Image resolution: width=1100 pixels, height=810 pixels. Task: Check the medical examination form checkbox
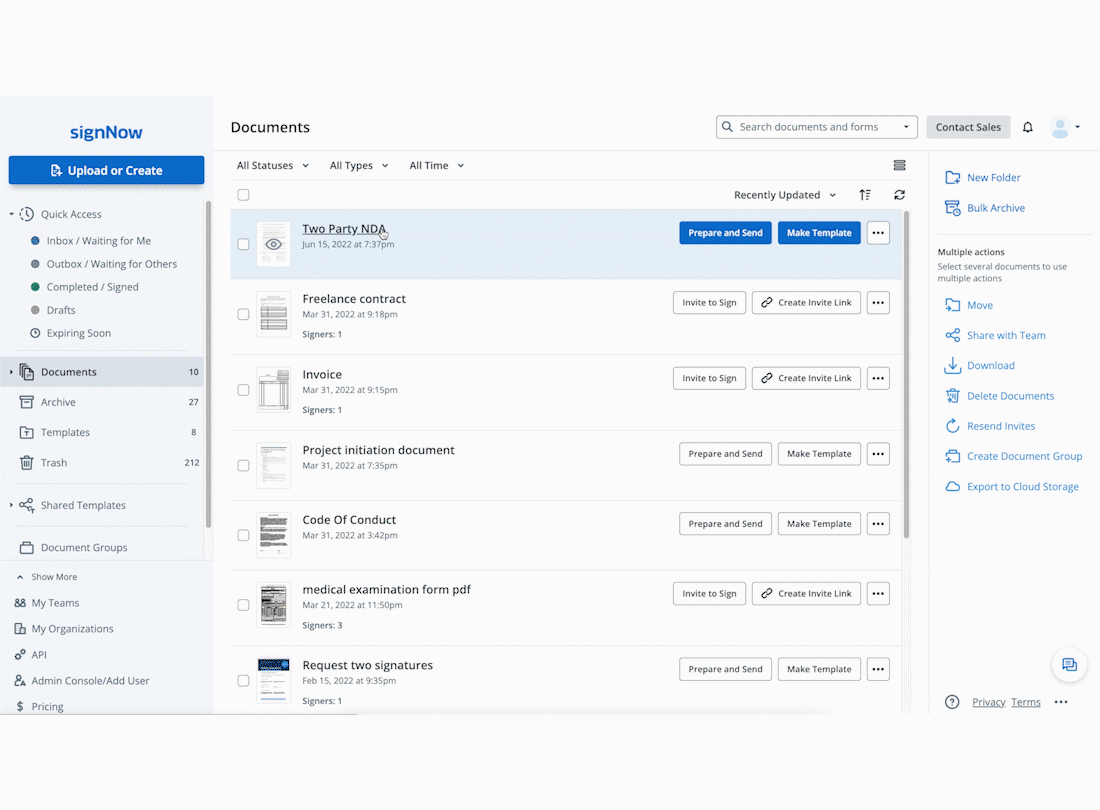(243, 605)
